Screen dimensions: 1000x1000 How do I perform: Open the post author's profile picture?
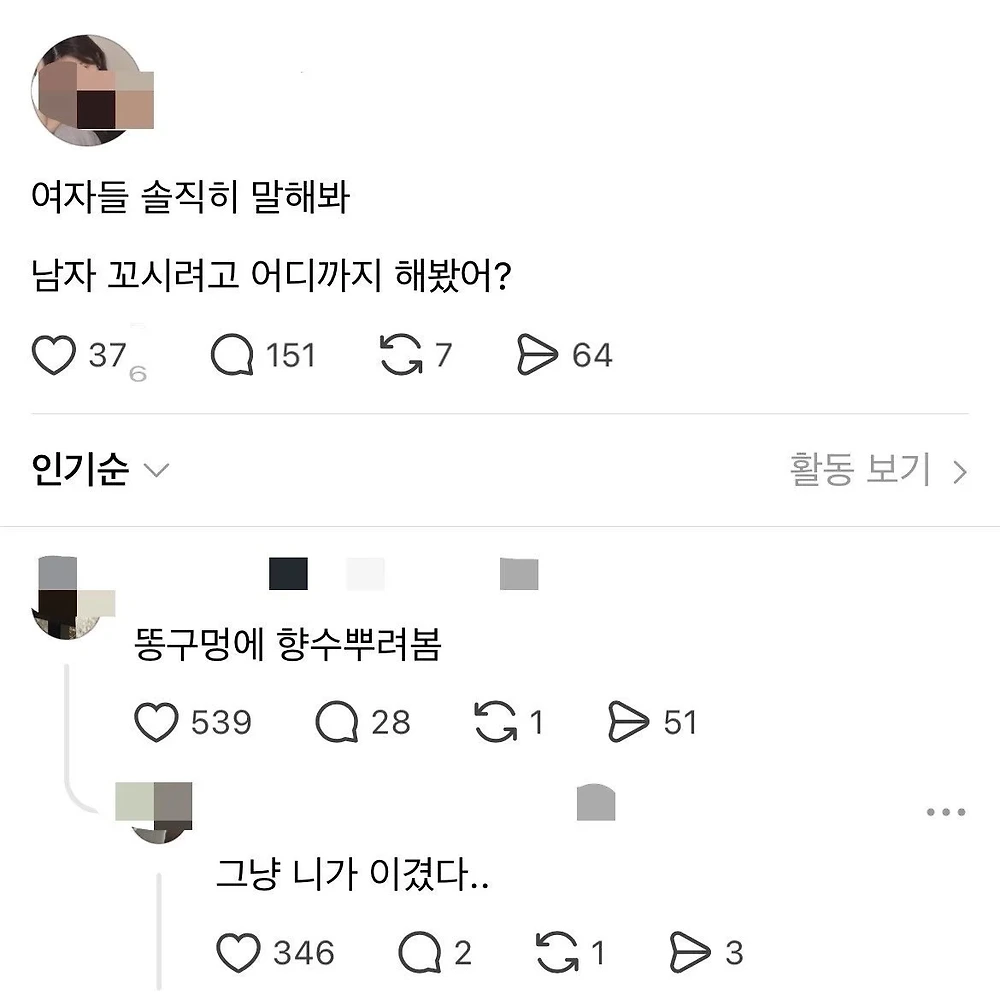(x=88, y=90)
